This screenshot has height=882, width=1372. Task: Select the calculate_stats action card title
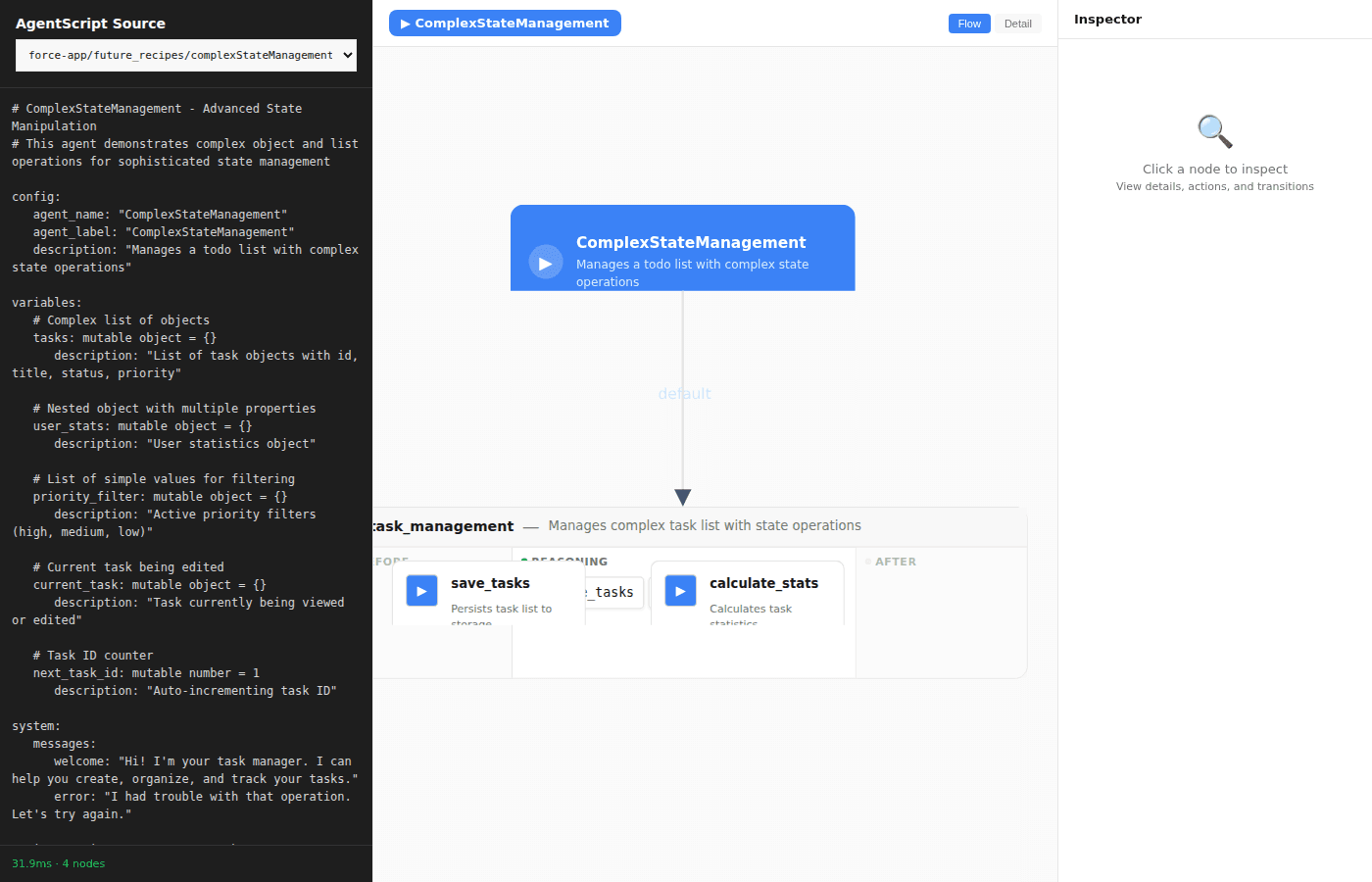click(763, 583)
